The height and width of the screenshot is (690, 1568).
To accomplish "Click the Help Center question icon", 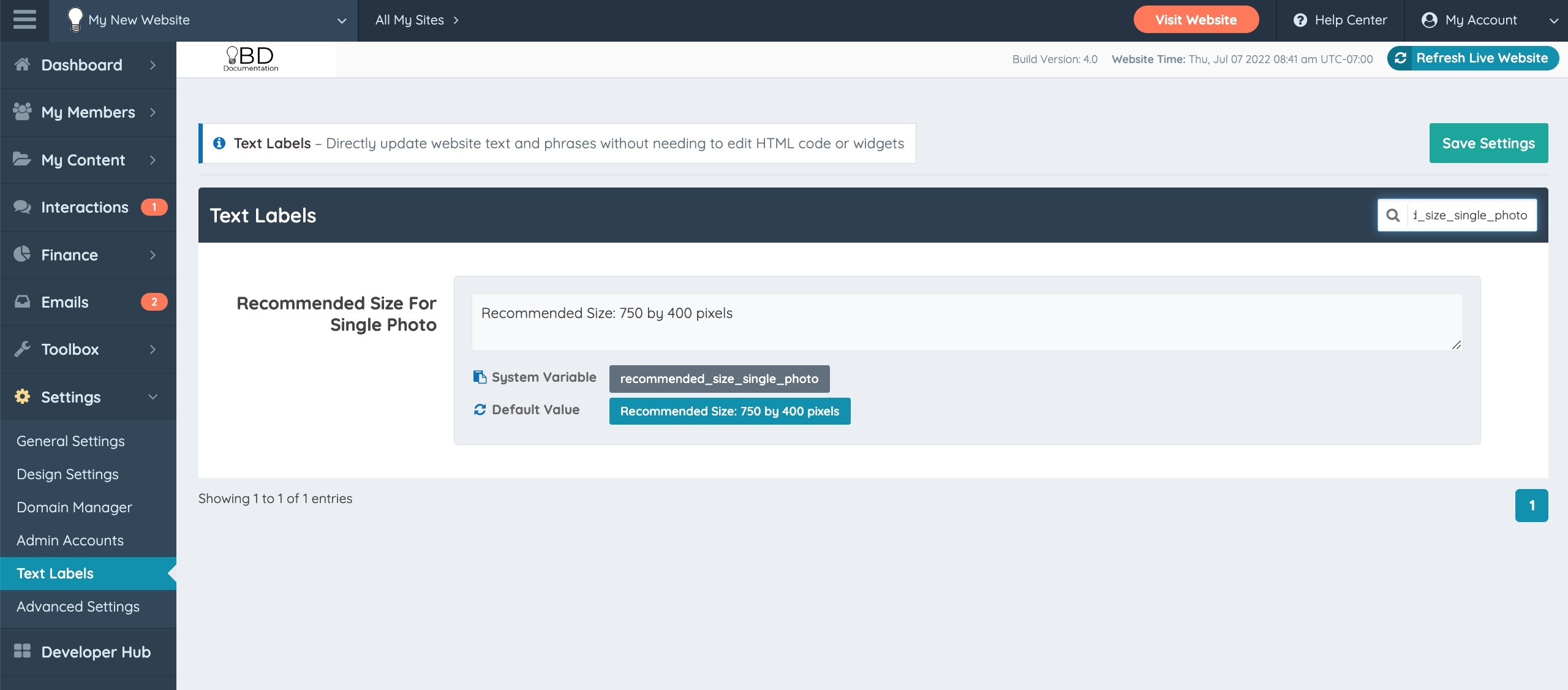I will click(1300, 20).
